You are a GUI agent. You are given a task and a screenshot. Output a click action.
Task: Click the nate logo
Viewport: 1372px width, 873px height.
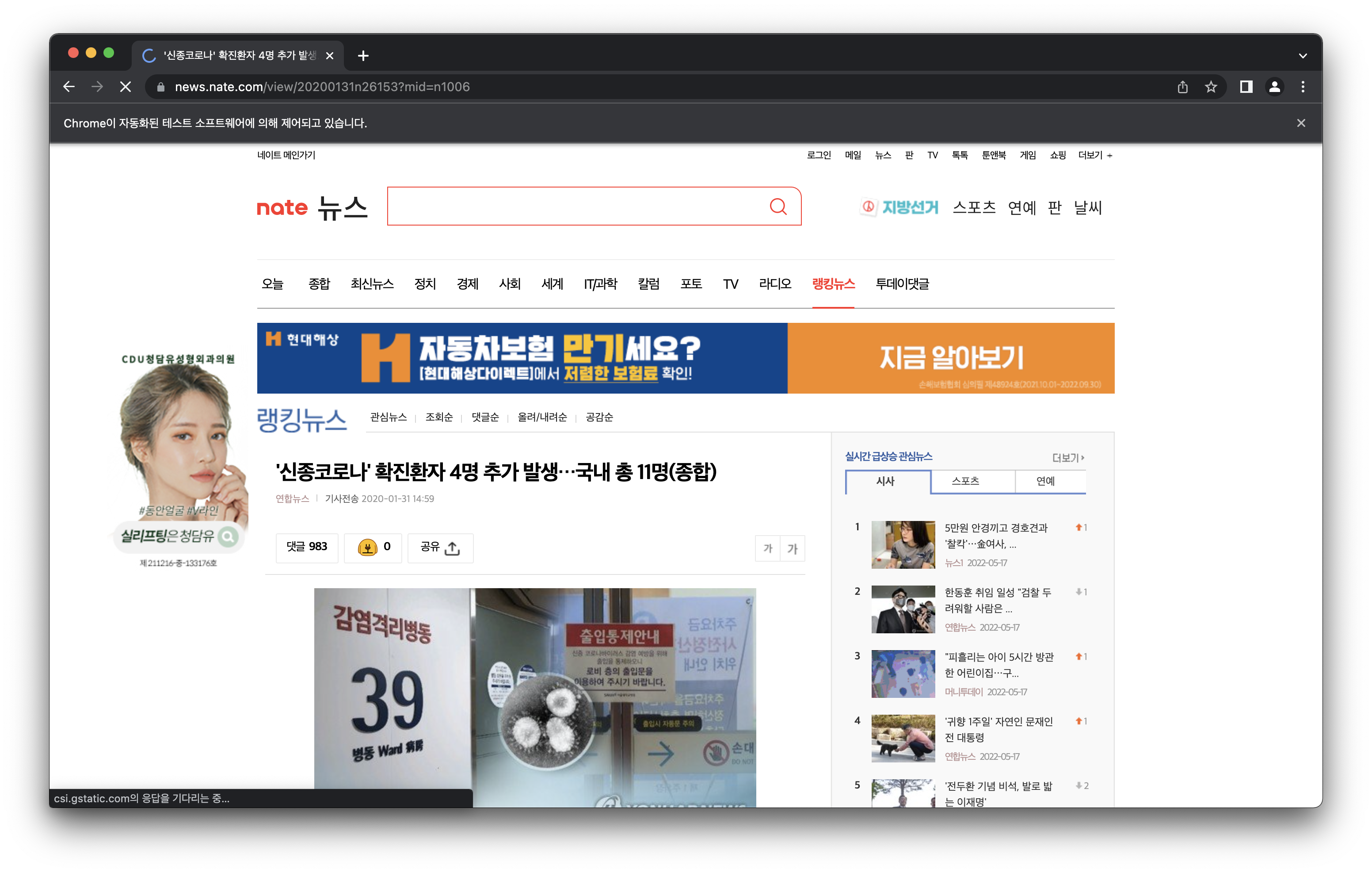click(x=282, y=207)
